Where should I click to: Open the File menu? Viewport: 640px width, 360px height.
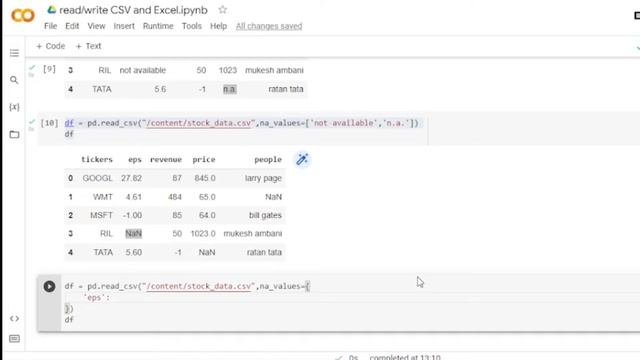click(x=51, y=26)
